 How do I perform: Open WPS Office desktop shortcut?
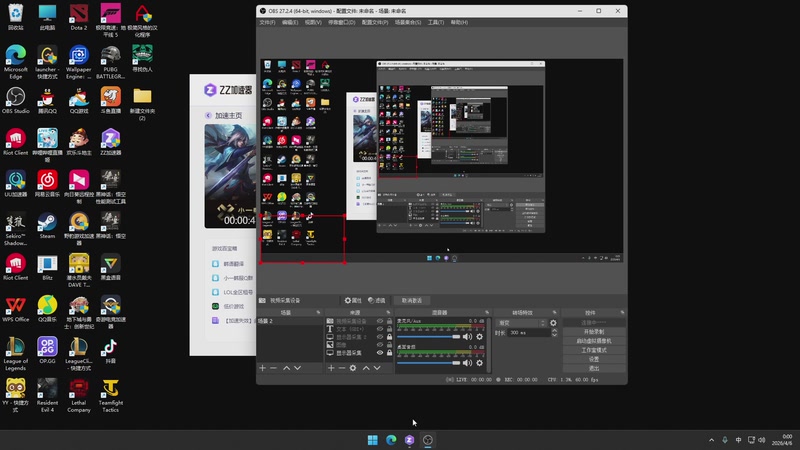(15, 309)
